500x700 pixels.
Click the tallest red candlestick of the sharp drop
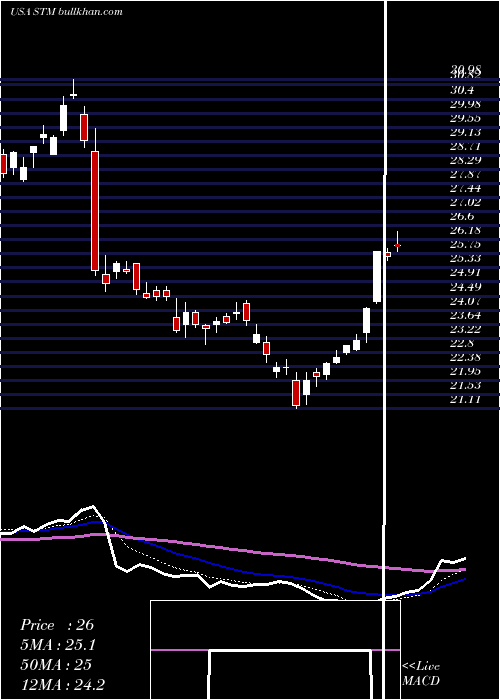tap(95, 211)
